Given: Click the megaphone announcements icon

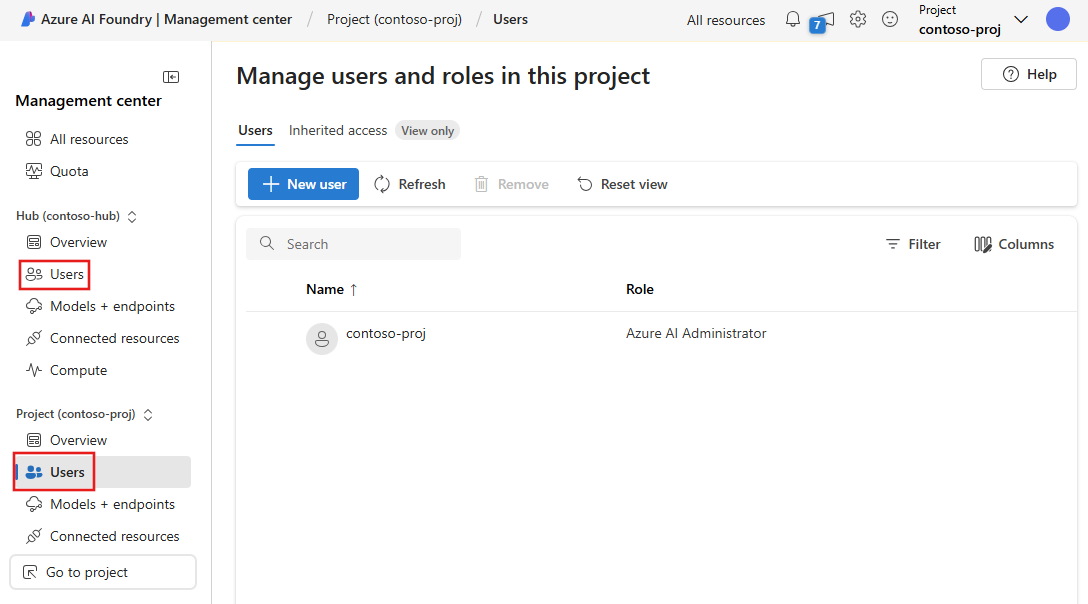Looking at the screenshot, I should (x=823, y=21).
